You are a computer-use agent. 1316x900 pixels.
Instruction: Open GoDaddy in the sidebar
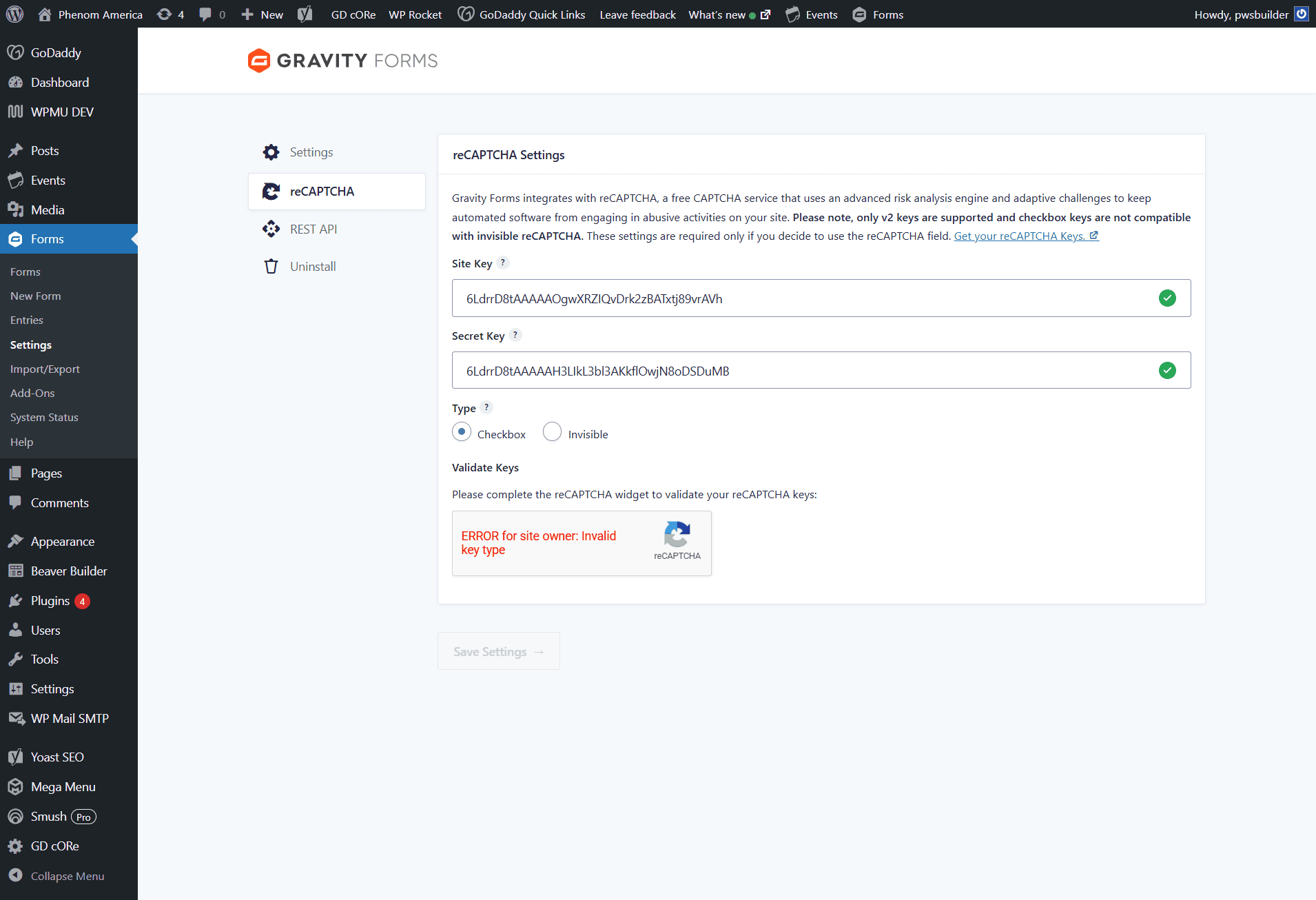click(x=69, y=53)
